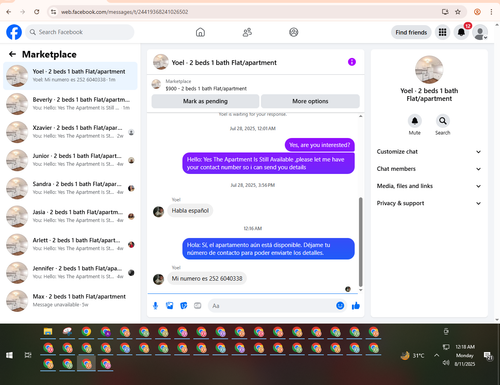Open Yoel profile picture in right panel
Image resolution: width=500 pixels, height=385 pixels.
pyautogui.click(x=429, y=69)
